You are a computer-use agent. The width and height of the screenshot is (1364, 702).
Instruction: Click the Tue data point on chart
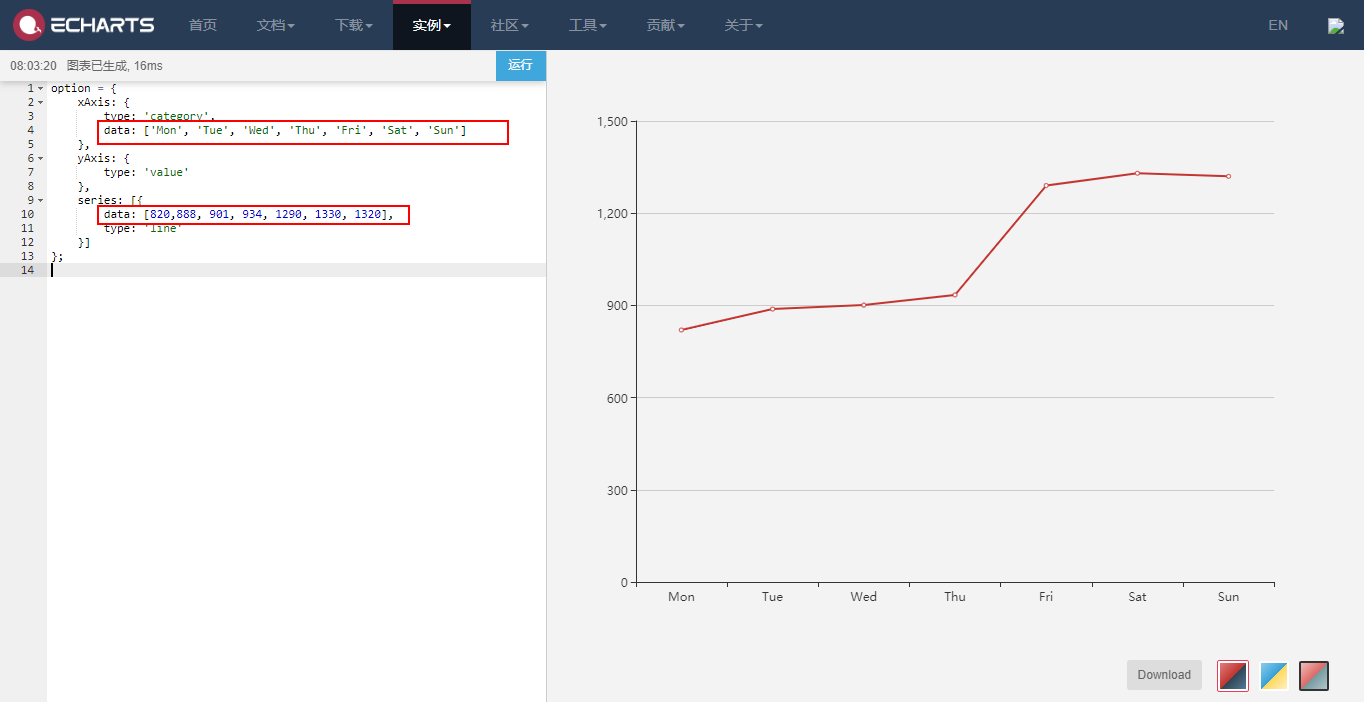pos(772,309)
